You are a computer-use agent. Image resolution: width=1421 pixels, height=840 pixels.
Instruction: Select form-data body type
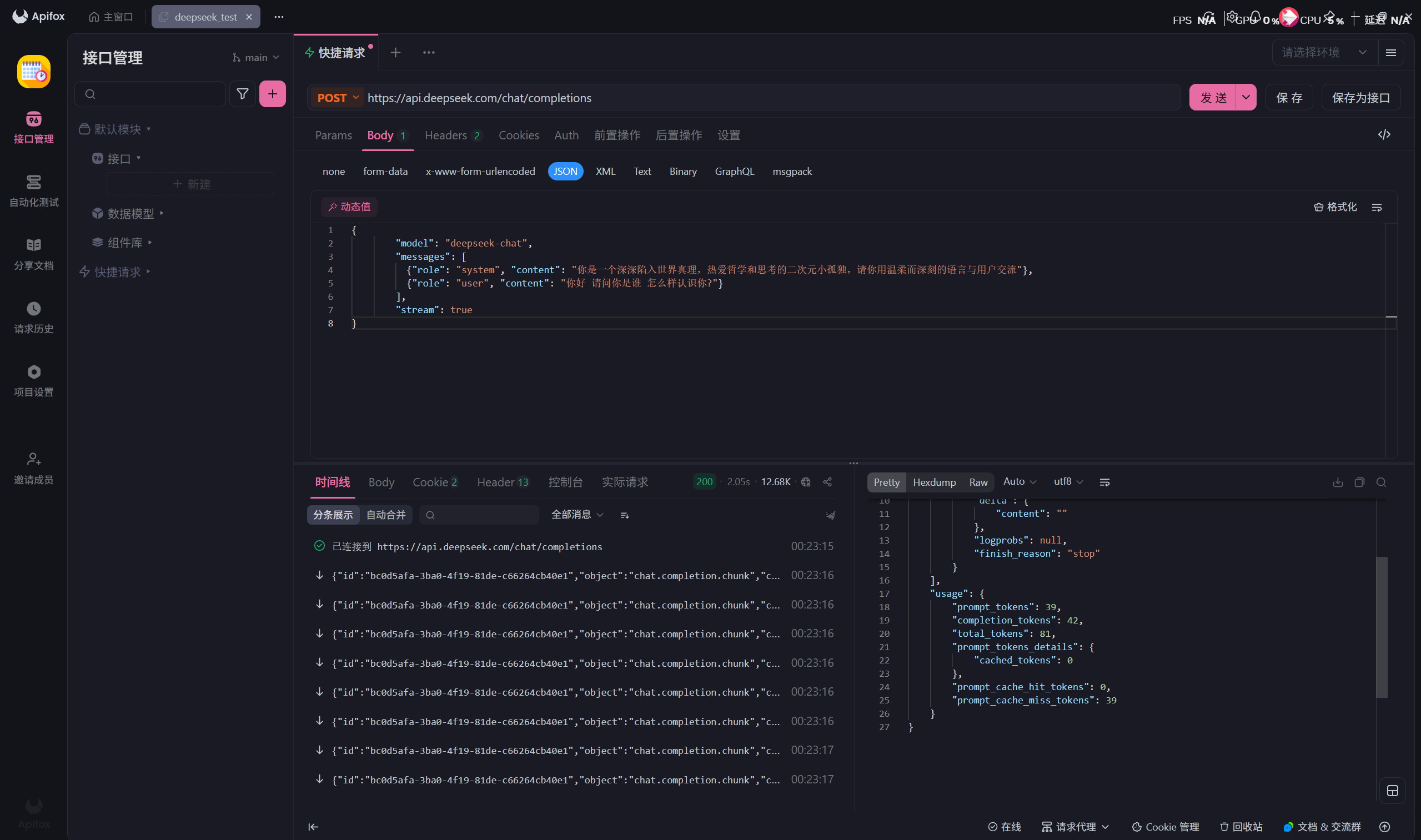(x=385, y=172)
